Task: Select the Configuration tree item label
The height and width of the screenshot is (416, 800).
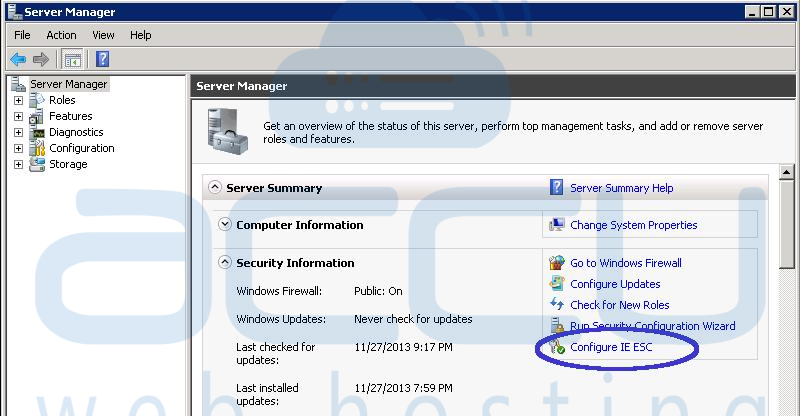Action: click(82, 148)
